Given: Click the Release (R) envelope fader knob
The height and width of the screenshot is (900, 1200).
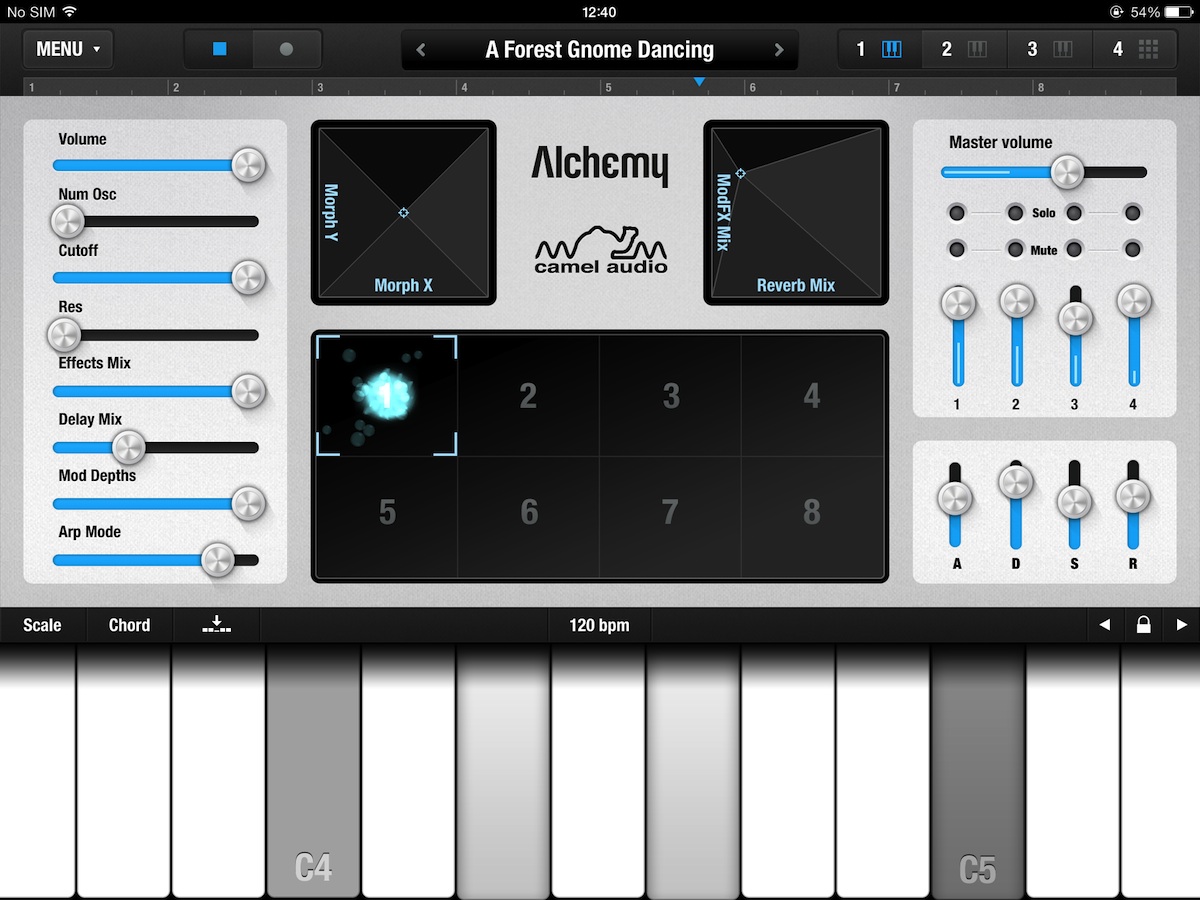Looking at the screenshot, I should [x=1133, y=495].
